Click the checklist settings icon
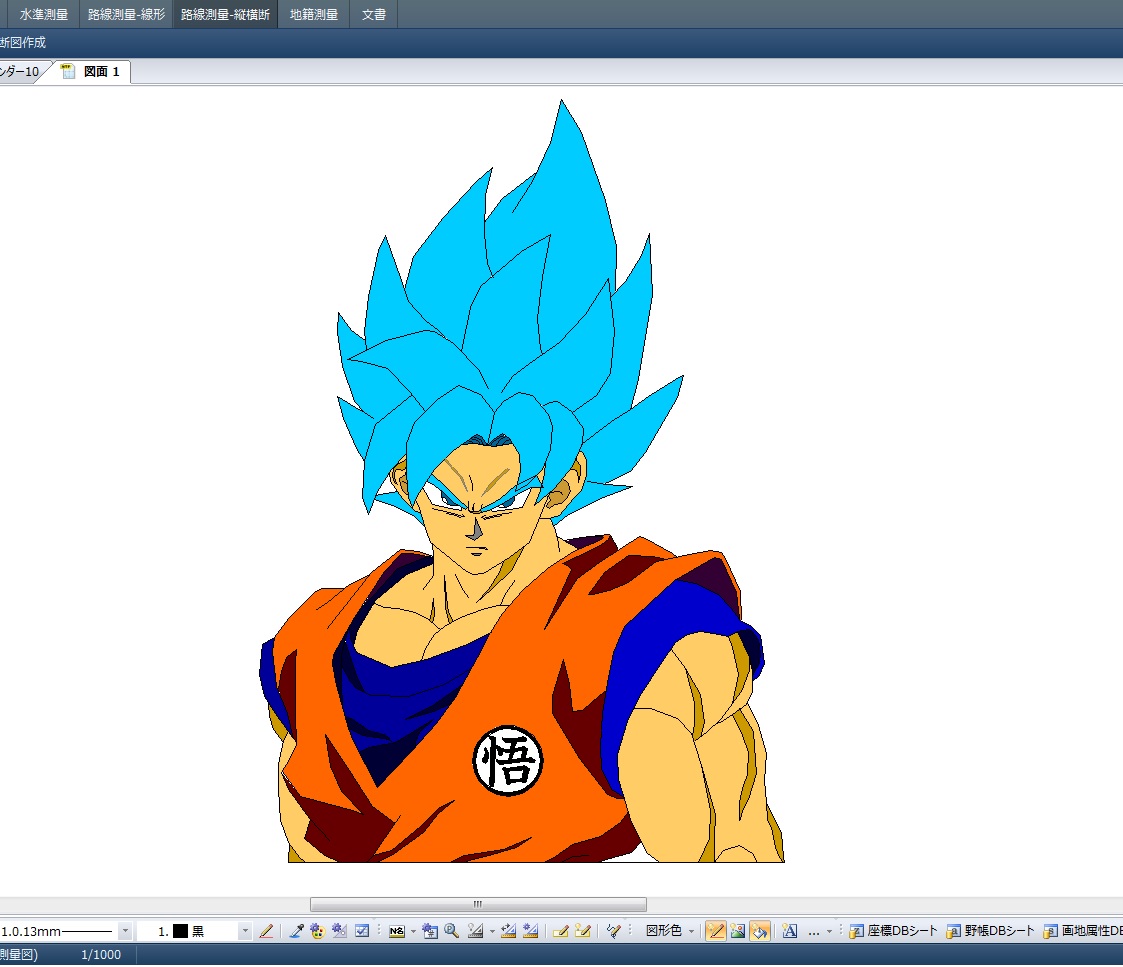Image resolution: width=1123 pixels, height=967 pixels. (362, 931)
